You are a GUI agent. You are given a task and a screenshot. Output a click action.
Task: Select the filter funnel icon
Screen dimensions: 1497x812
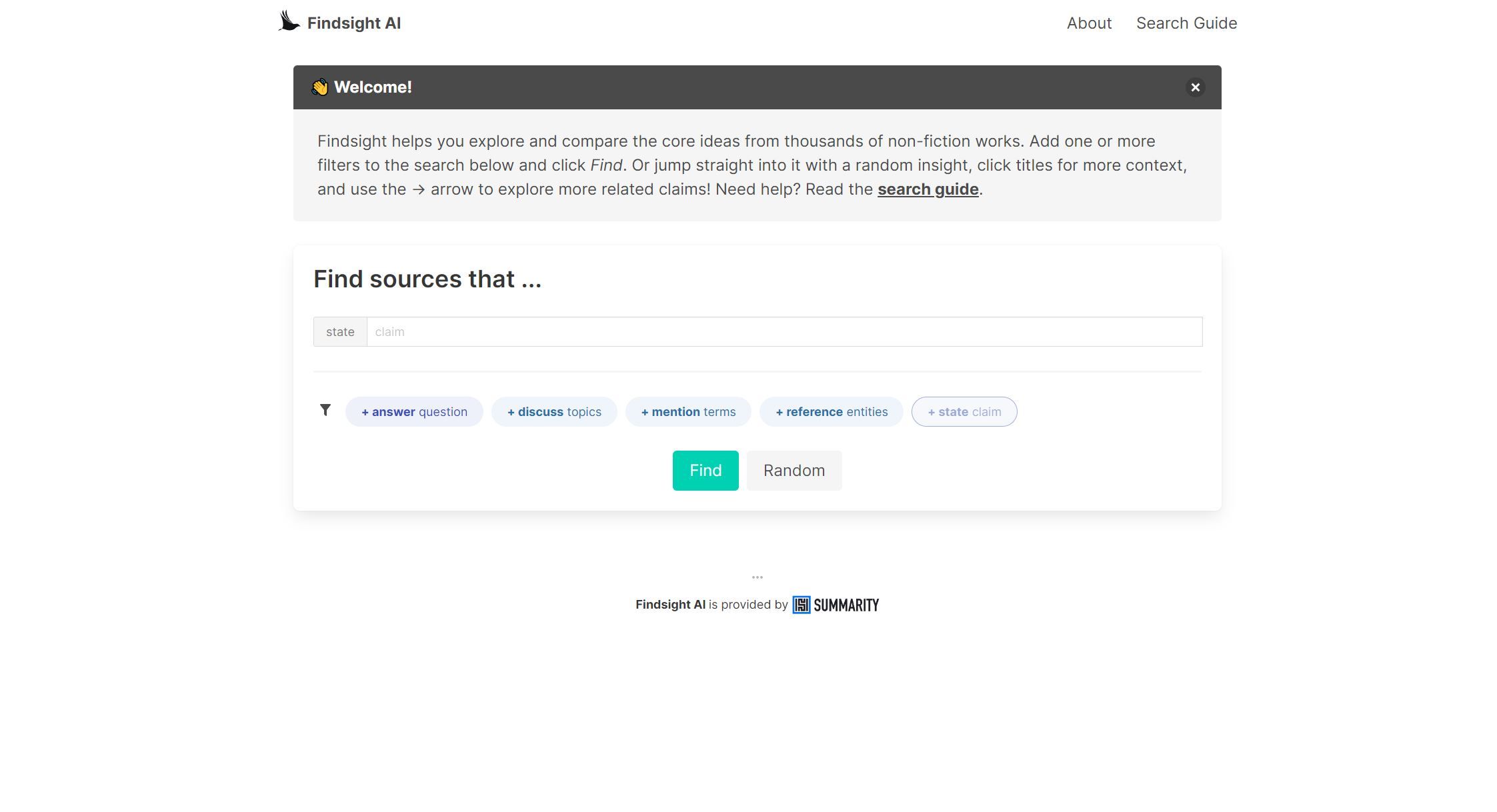[325, 410]
